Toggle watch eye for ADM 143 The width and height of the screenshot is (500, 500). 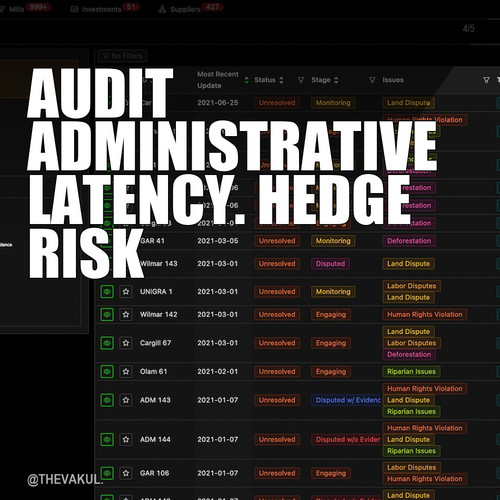(x=107, y=400)
